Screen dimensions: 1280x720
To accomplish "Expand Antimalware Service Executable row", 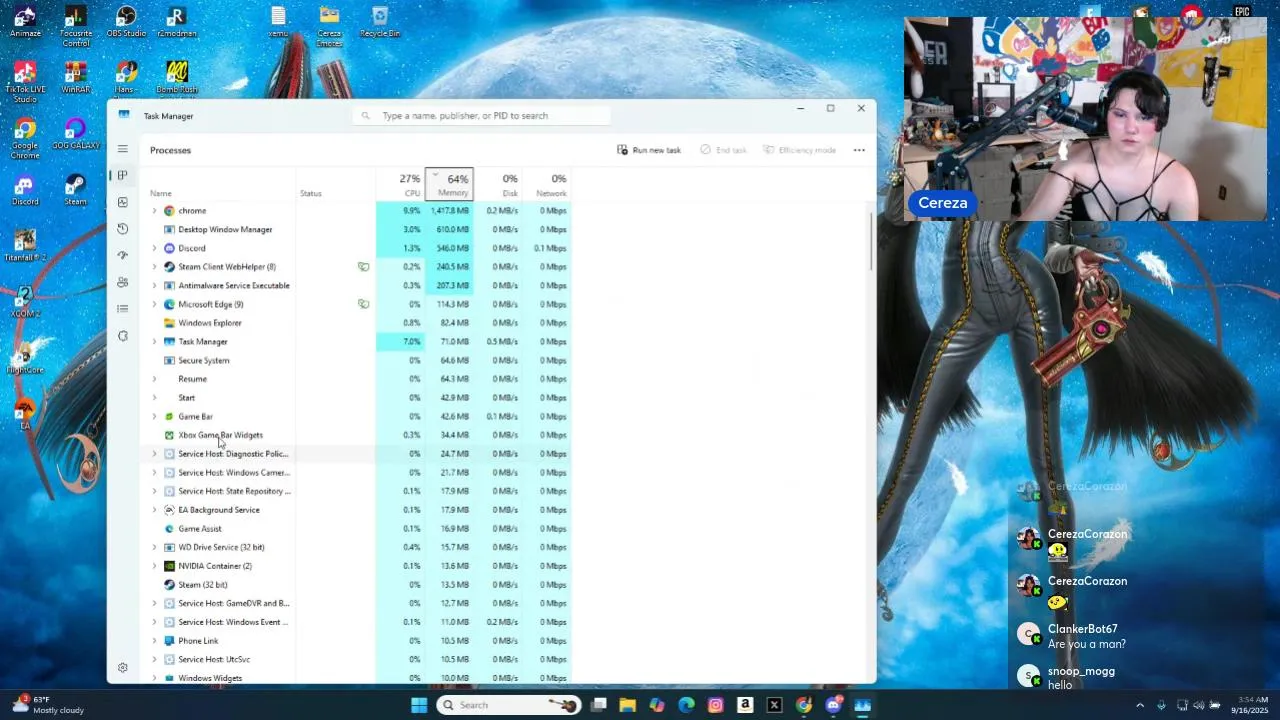I will (154, 286).
